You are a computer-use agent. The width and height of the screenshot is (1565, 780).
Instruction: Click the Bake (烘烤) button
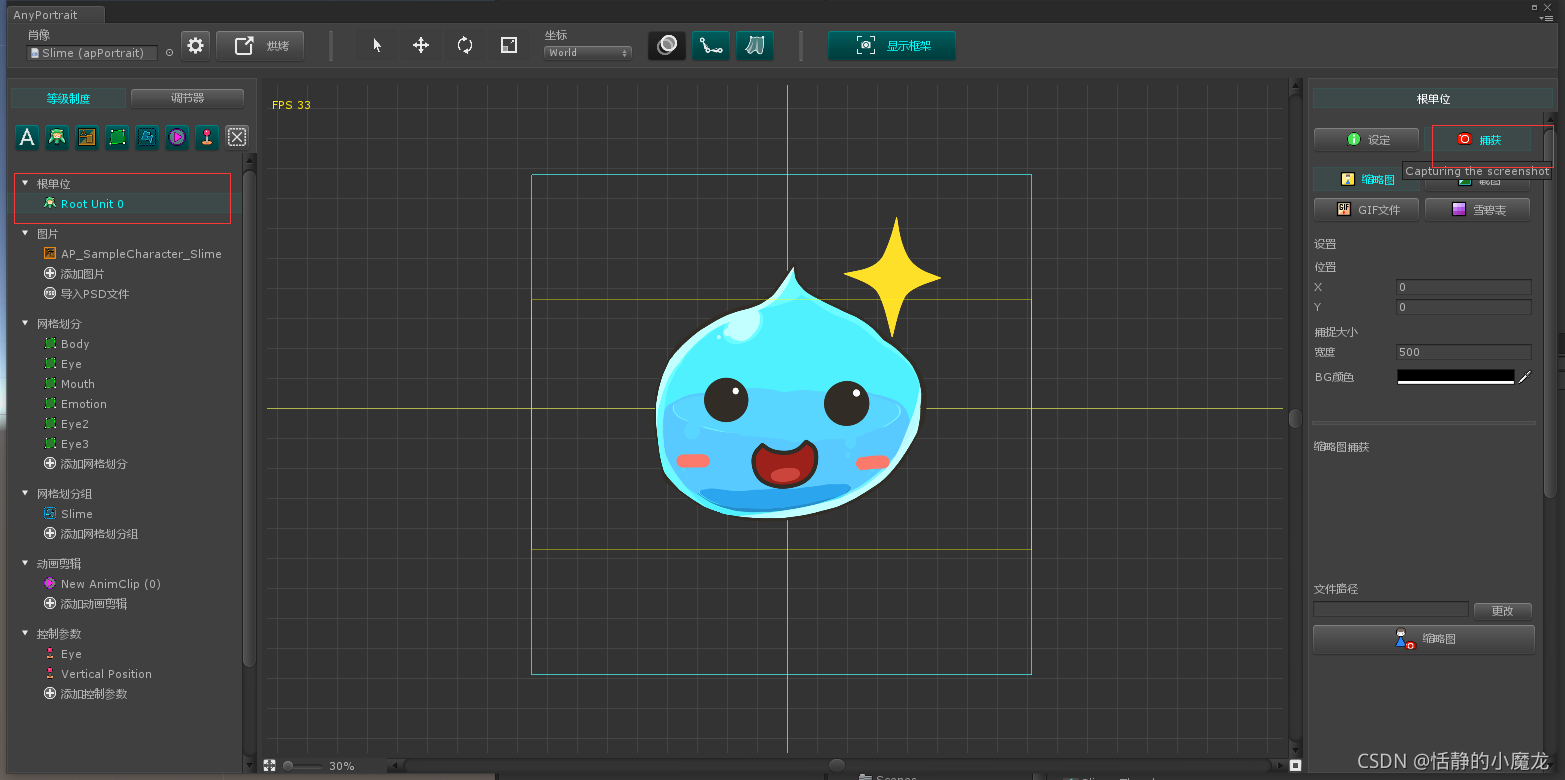pos(260,46)
